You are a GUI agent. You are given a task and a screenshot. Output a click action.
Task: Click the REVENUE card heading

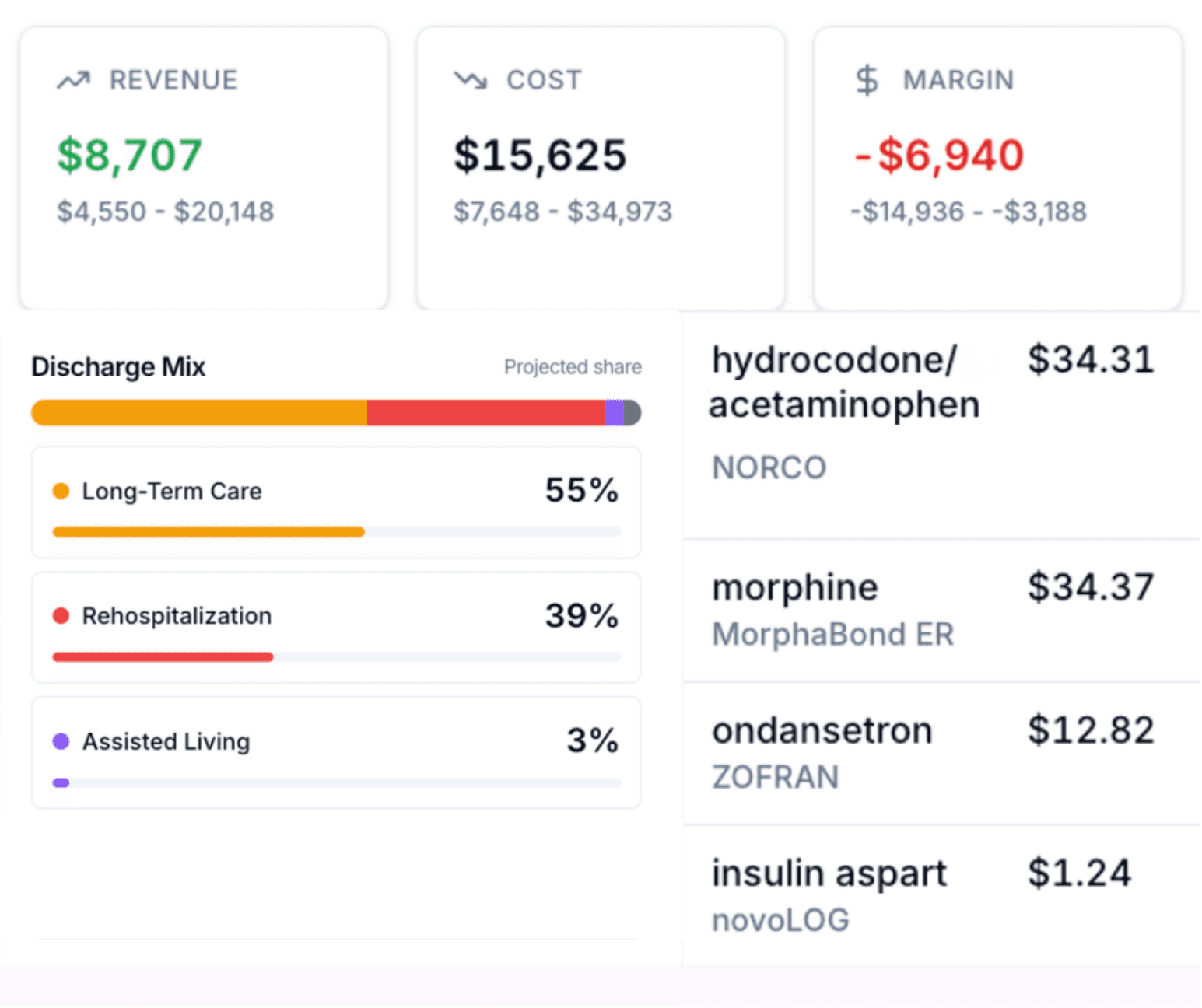(x=173, y=80)
